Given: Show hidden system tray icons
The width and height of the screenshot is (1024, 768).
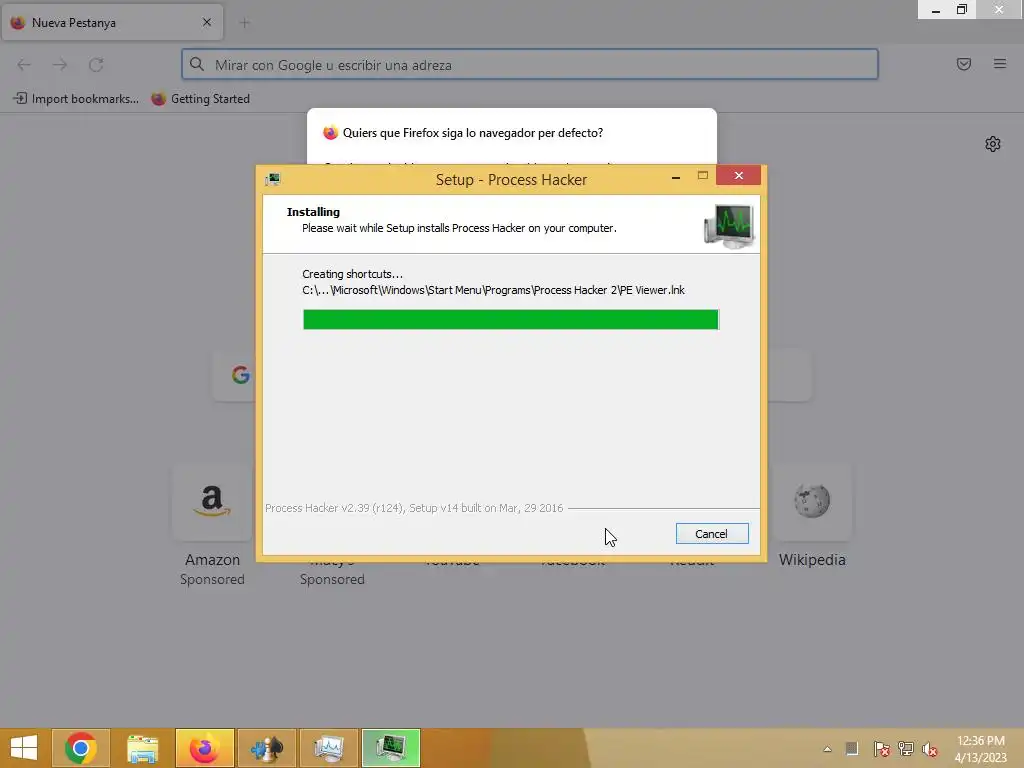Looking at the screenshot, I should point(827,749).
